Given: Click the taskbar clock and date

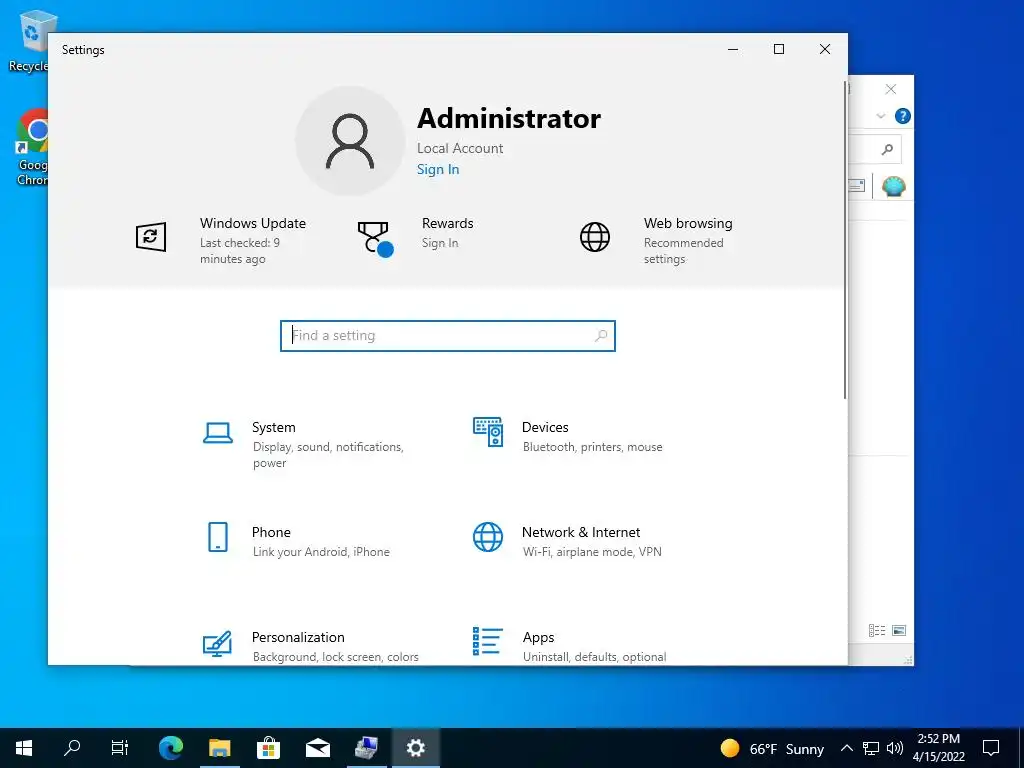Looking at the screenshot, I should pyautogui.click(x=938, y=748).
